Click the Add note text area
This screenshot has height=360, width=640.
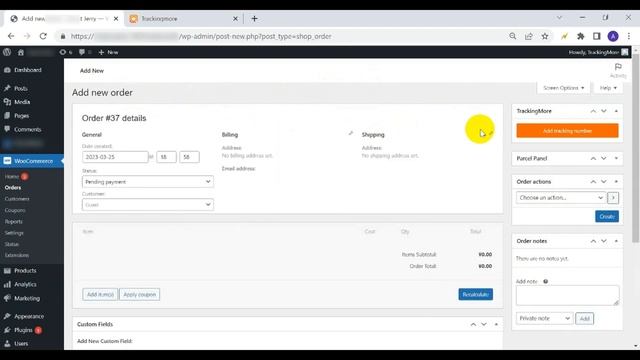567,296
